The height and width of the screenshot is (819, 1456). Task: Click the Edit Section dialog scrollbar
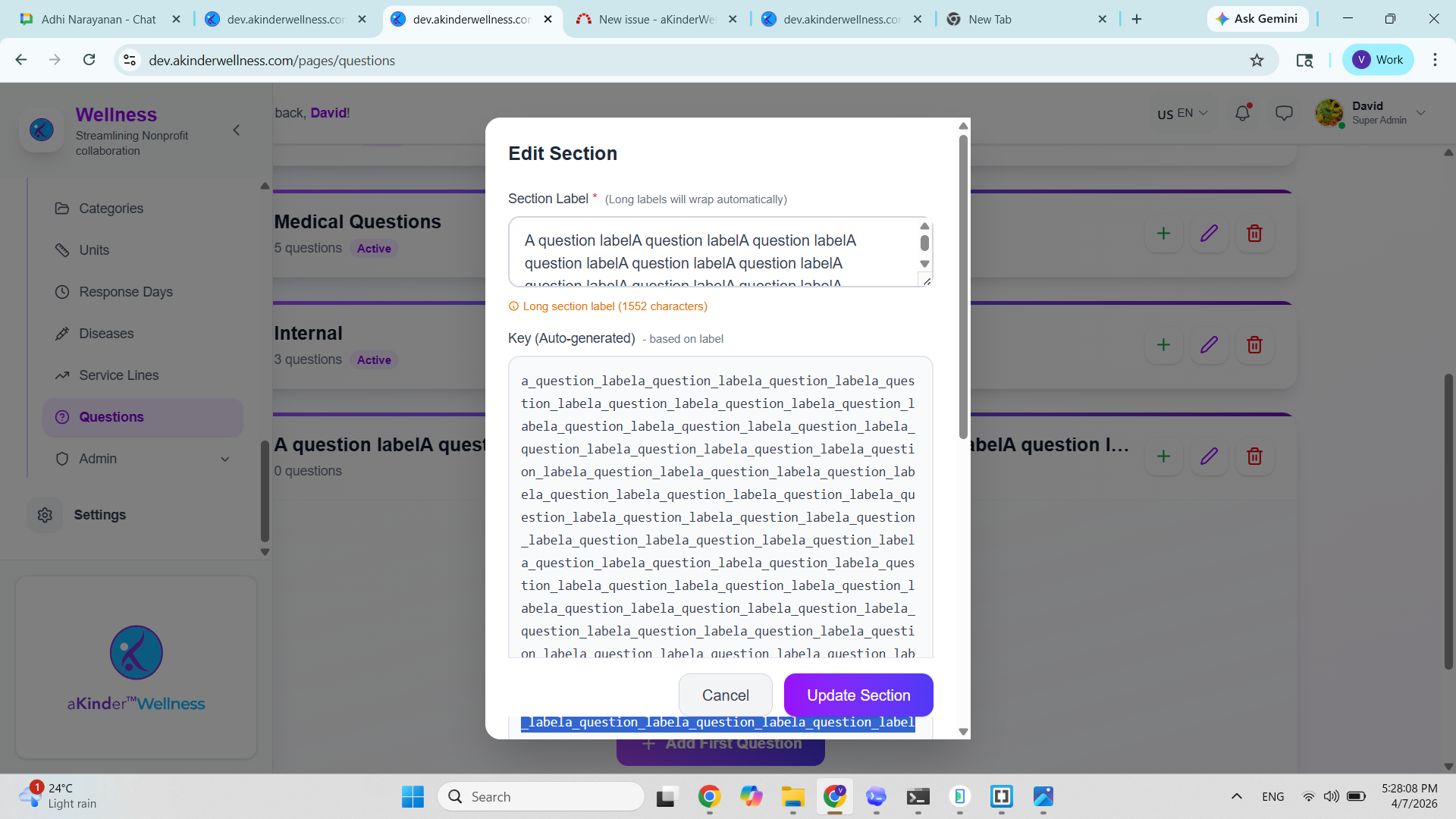(x=963, y=288)
